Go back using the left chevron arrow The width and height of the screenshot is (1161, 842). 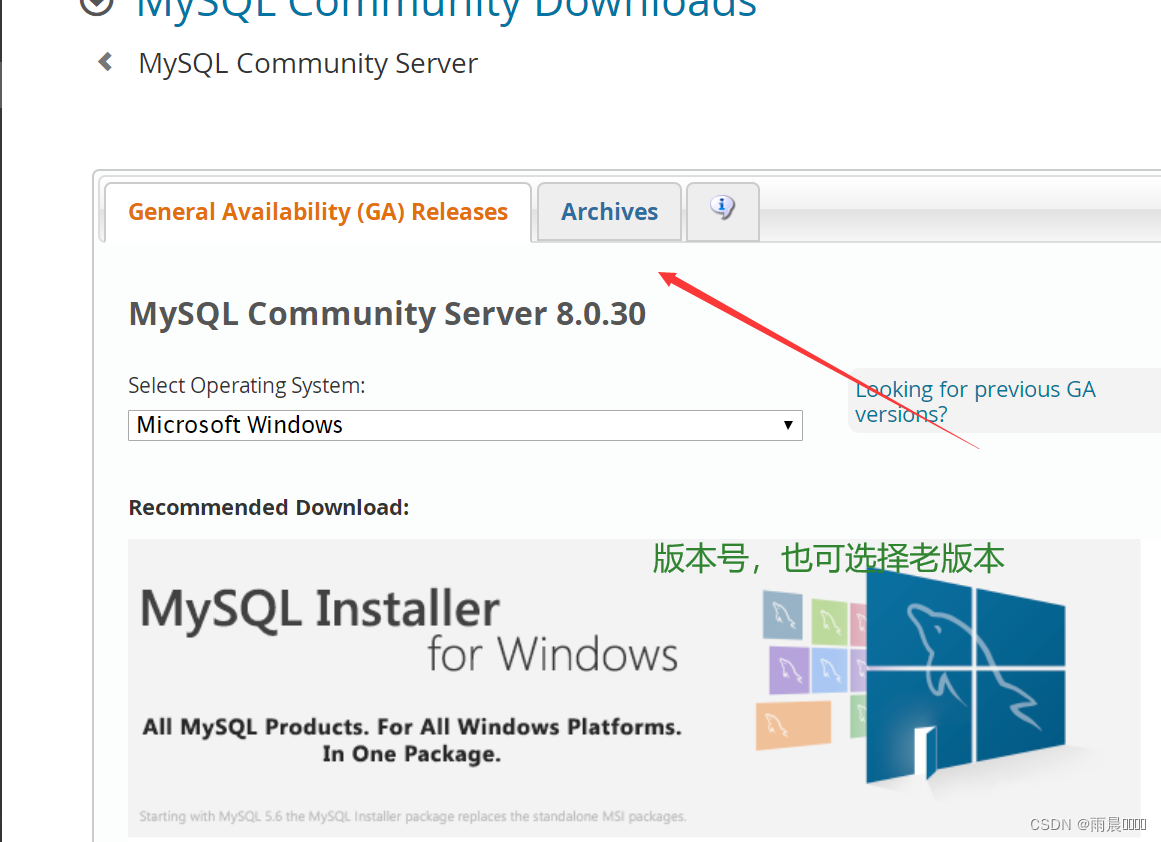coord(105,62)
